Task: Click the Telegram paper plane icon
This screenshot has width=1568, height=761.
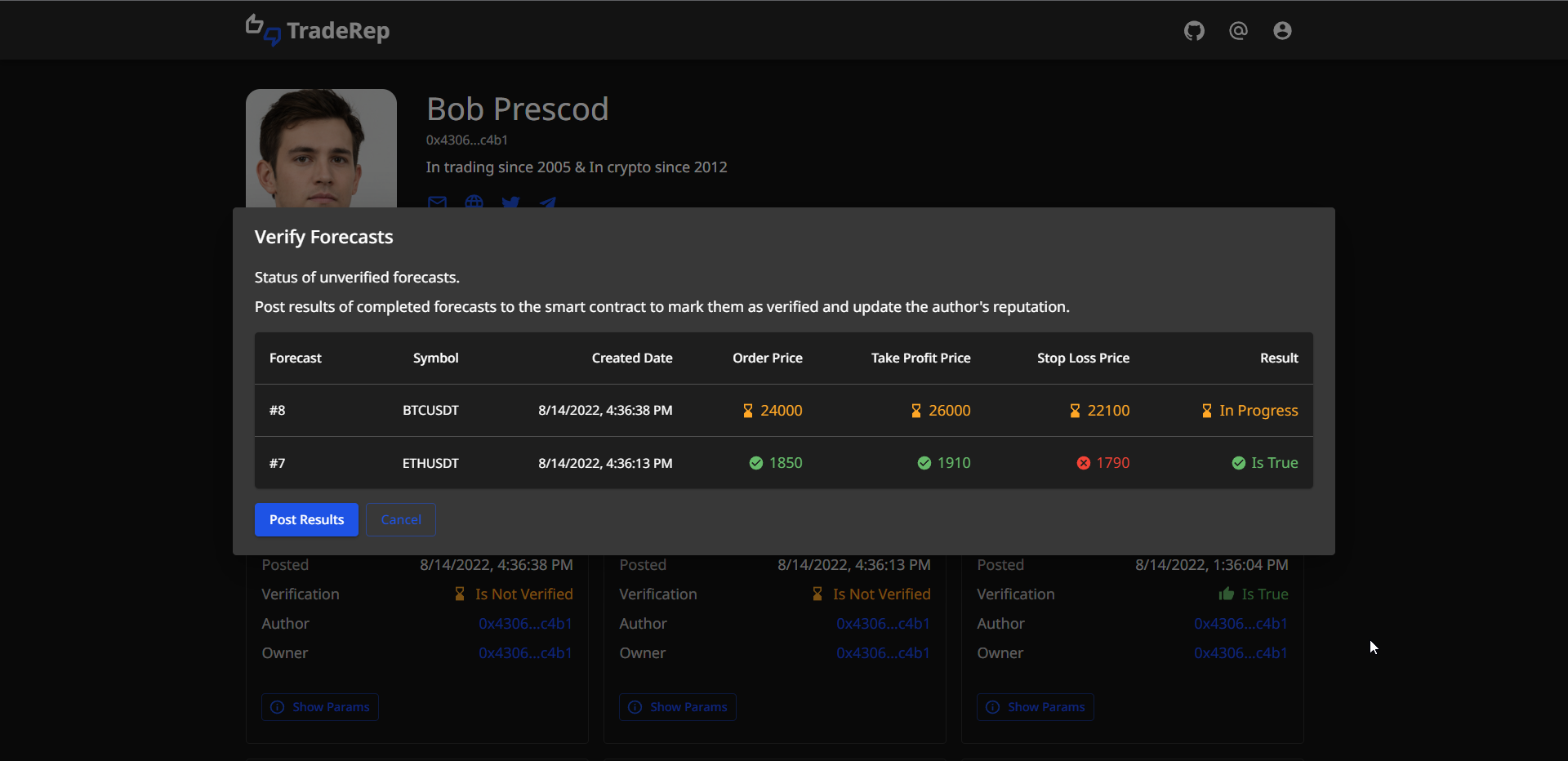Action: [x=547, y=202]
